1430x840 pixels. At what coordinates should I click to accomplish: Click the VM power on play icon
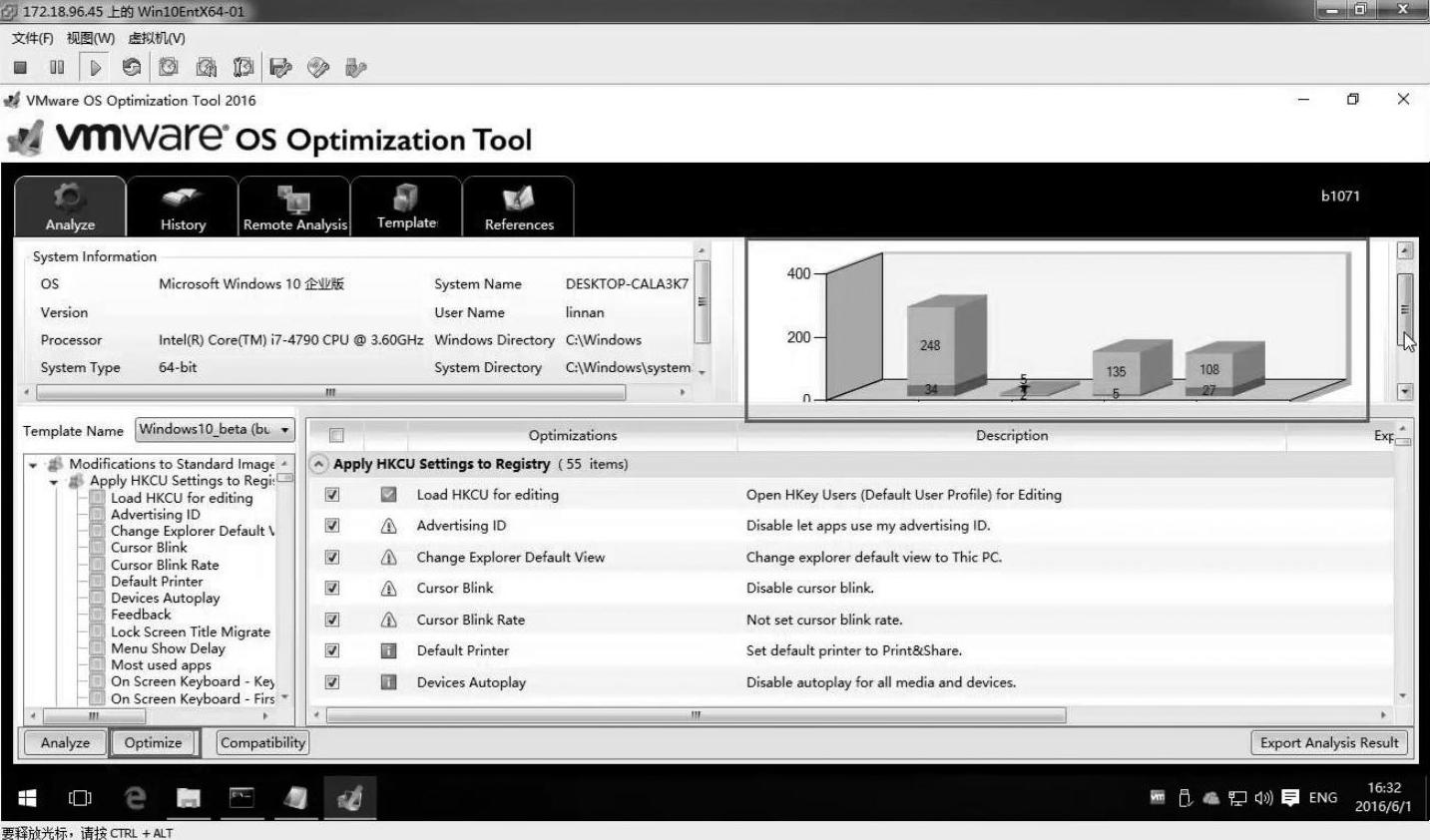pos(96,68)
